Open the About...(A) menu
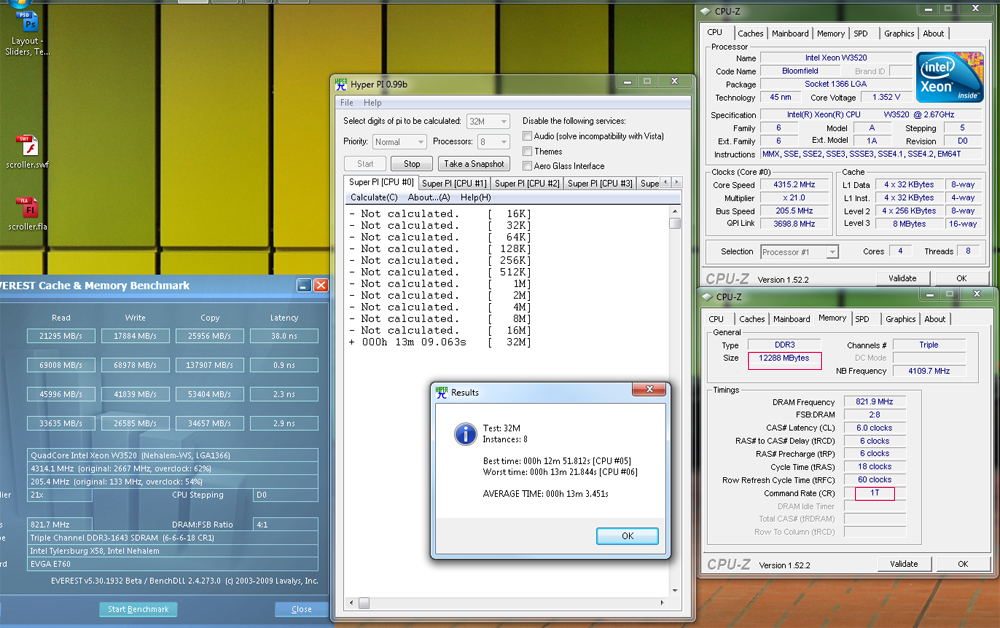 (x=429, y=197)
